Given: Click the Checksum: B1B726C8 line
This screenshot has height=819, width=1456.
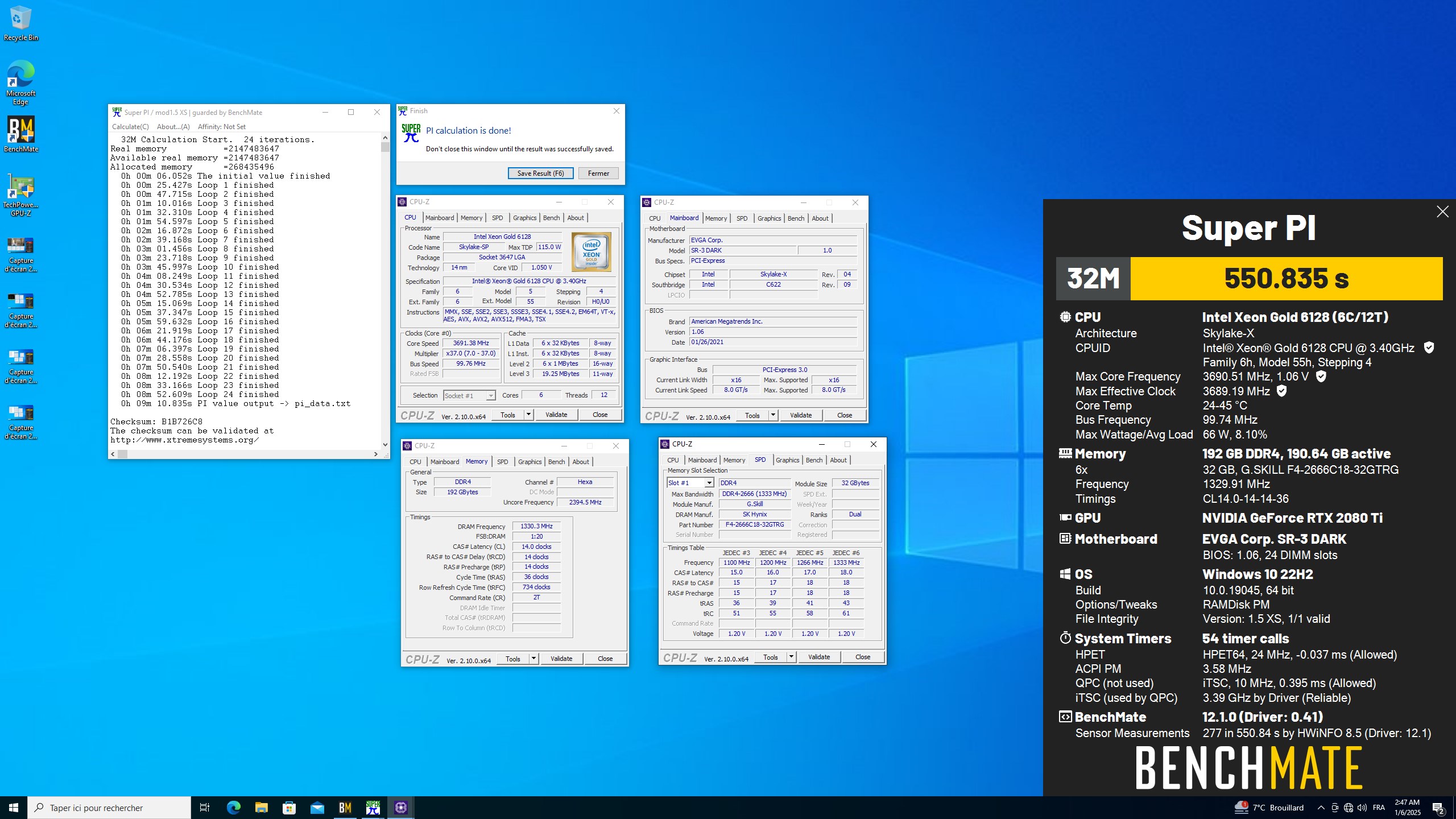Looking at the screenshot, I should point(156,421).
